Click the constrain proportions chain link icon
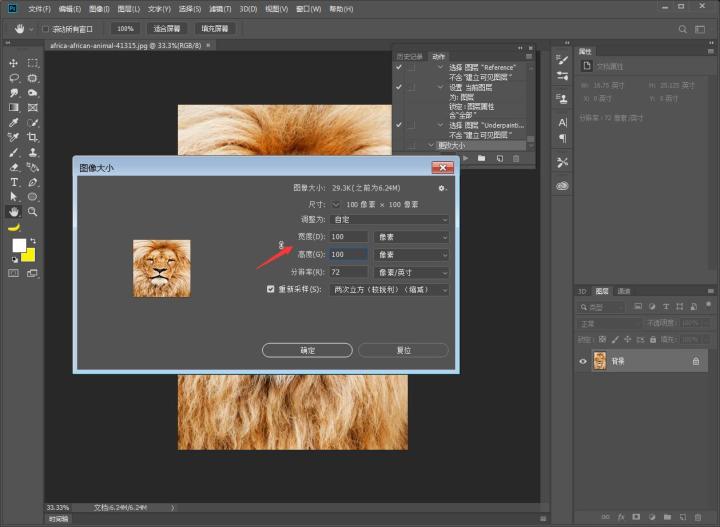 point(281,245)
